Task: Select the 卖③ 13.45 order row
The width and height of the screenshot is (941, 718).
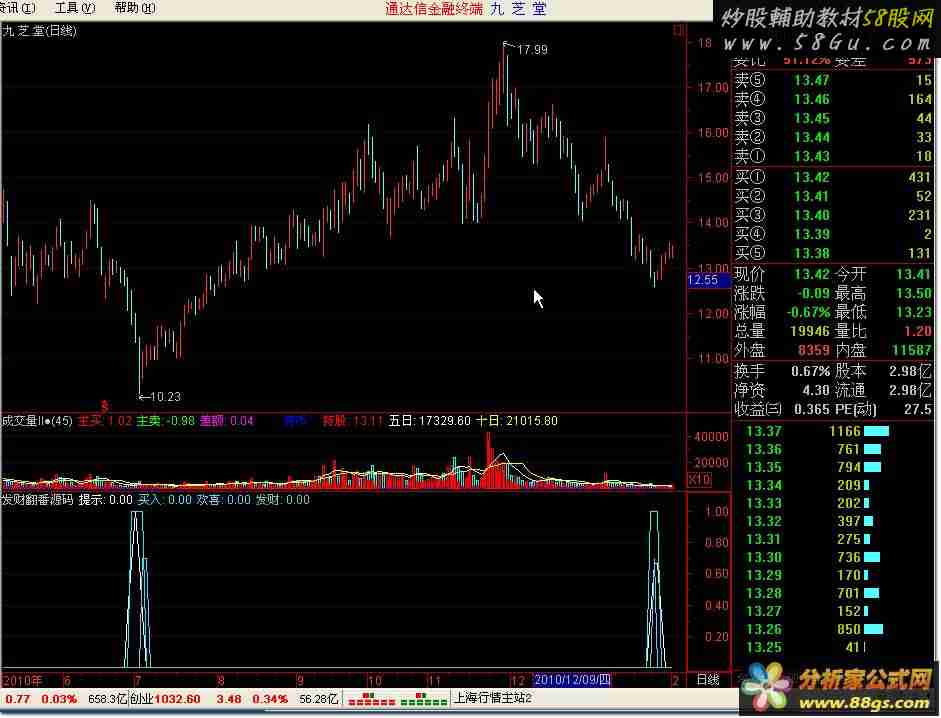Action: pyautogui.click(x=833, y=118)
